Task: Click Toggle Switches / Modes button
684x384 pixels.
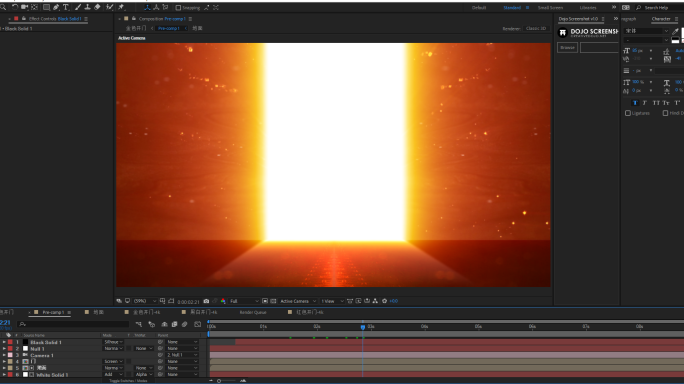Action: (128, 381)
